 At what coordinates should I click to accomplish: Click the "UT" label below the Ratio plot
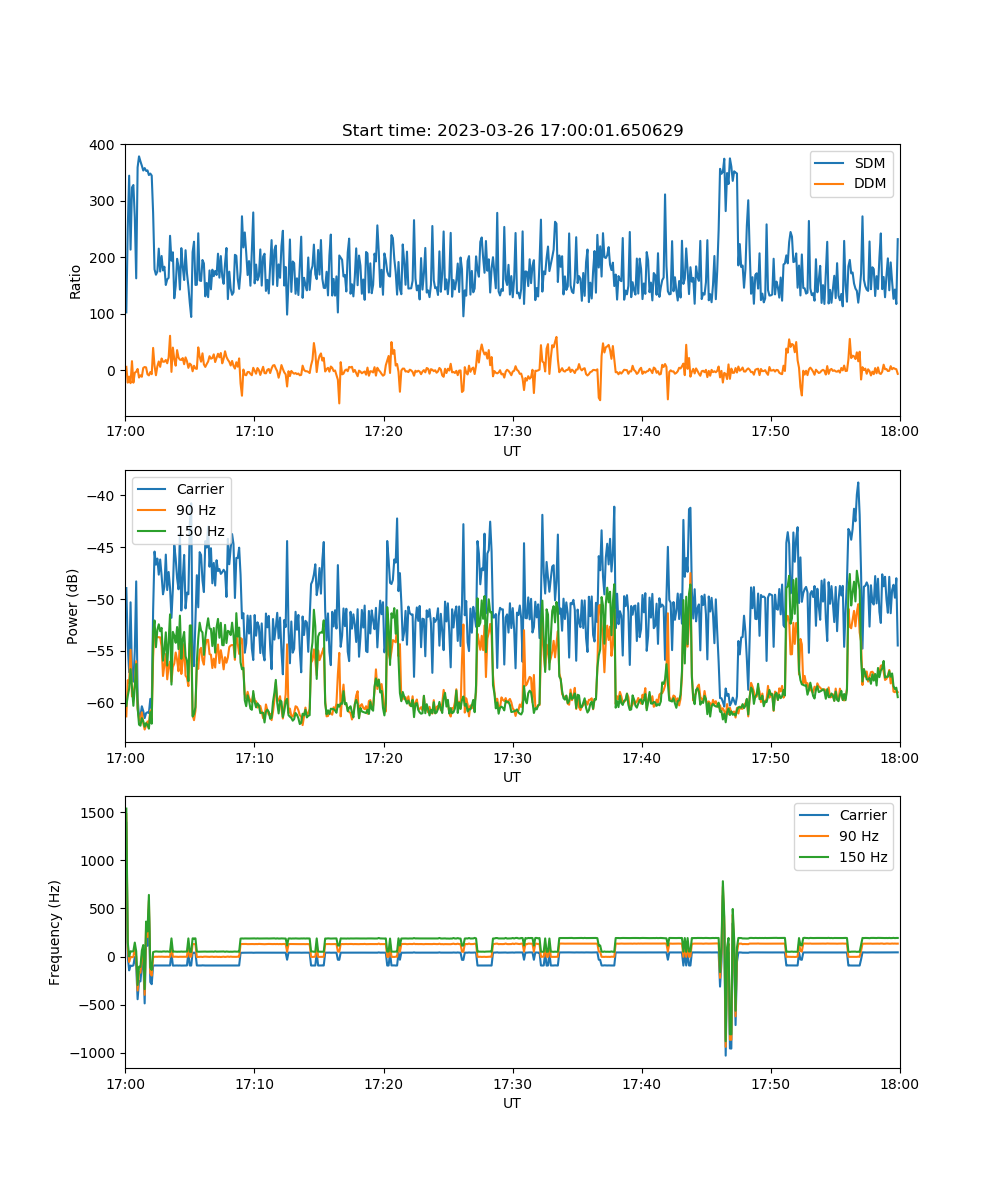[512, 451]
